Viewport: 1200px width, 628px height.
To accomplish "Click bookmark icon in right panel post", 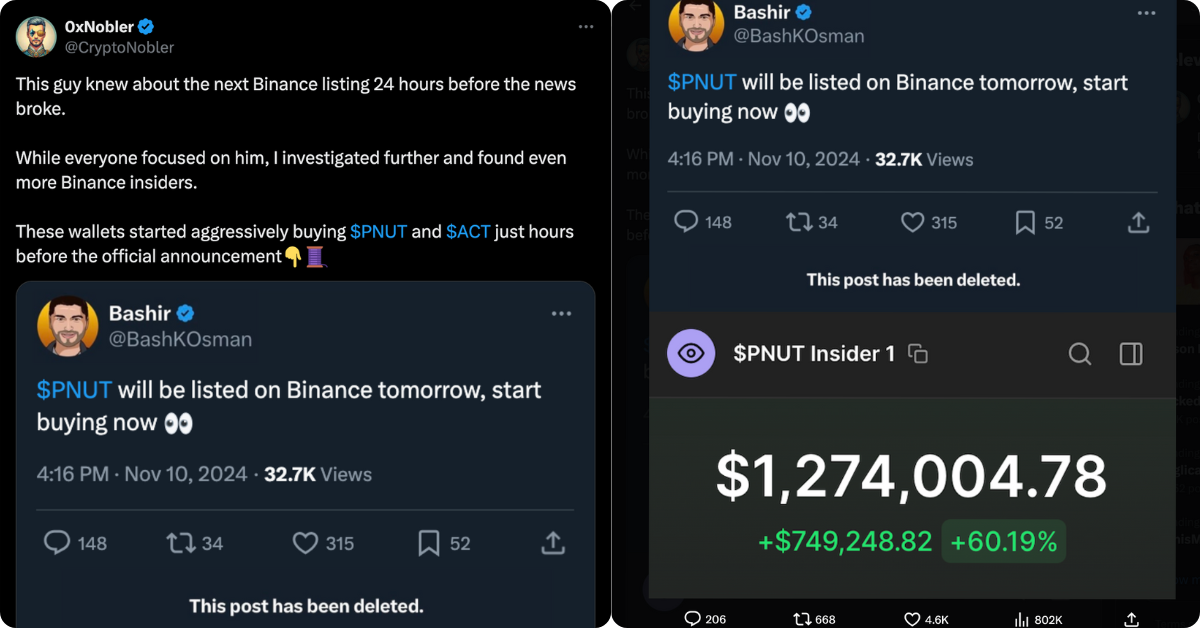I will (1025, 222).
